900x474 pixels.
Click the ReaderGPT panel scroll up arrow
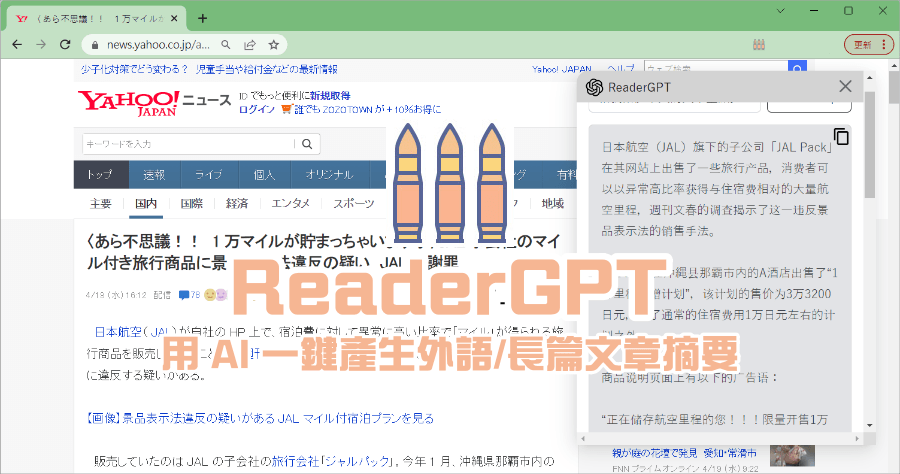pyautogui.click(x=870, y=77)
